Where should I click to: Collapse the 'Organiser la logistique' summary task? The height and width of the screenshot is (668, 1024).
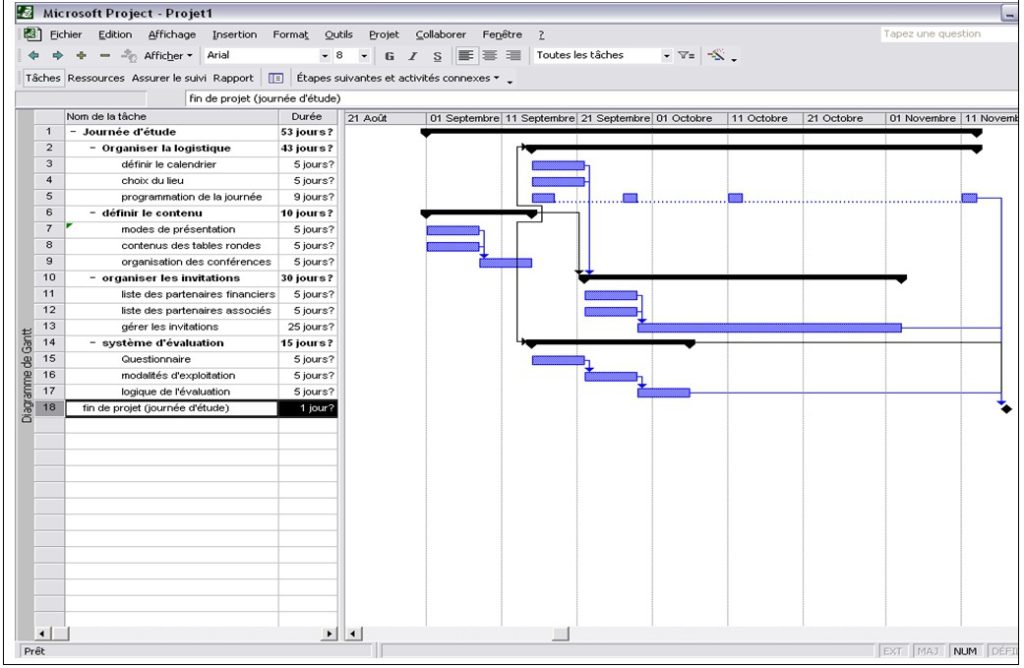93,148
